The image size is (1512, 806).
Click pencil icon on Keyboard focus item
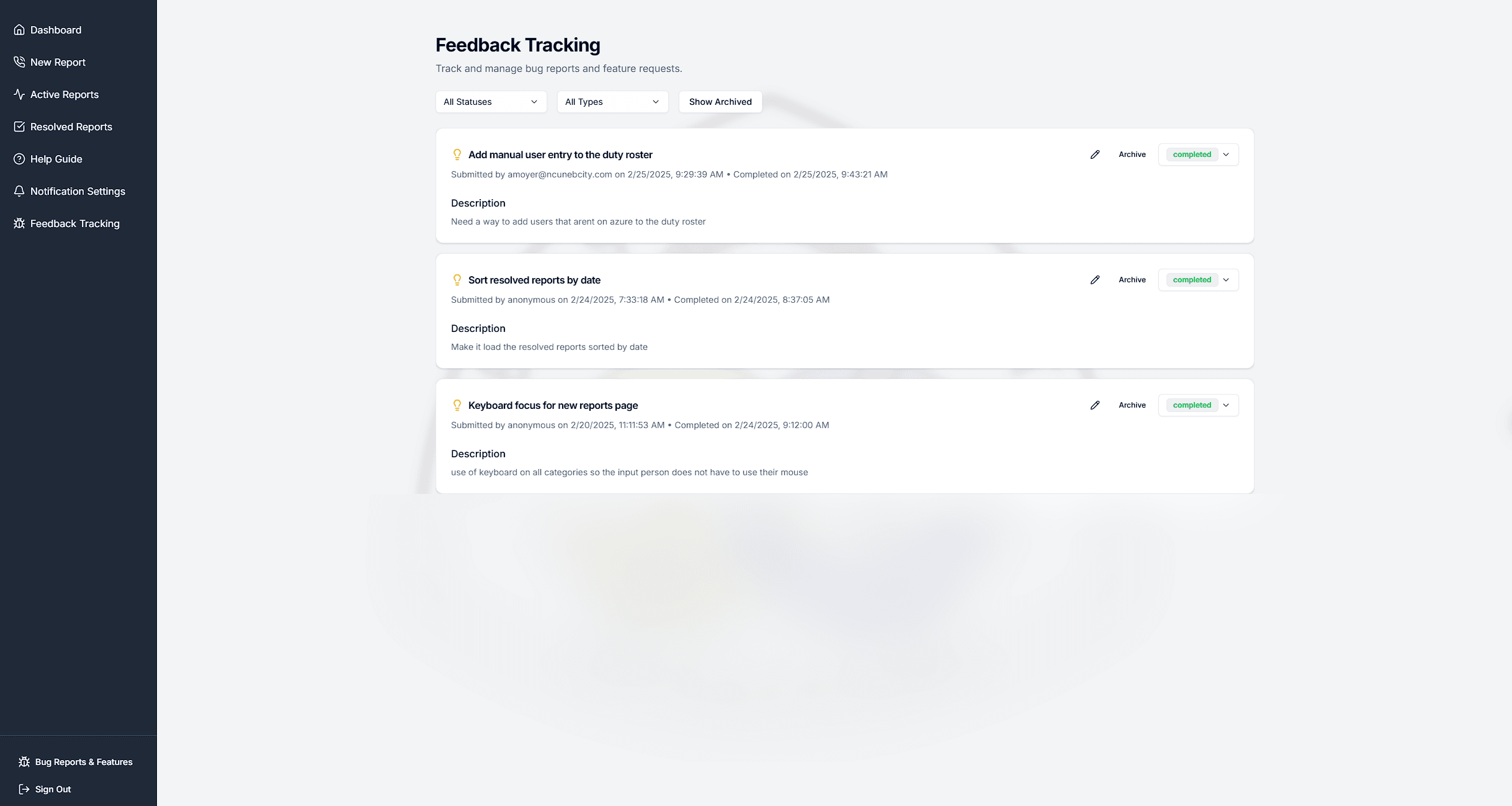[1095, 405]
